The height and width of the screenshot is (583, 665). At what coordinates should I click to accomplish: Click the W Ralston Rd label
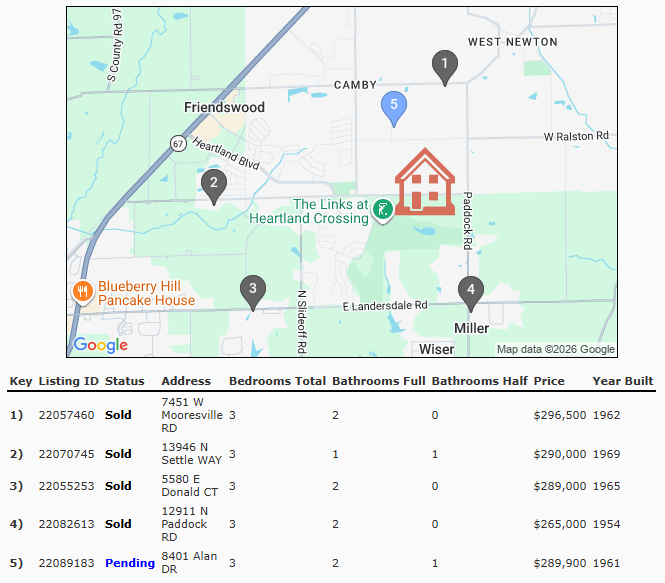pos(576,137)
